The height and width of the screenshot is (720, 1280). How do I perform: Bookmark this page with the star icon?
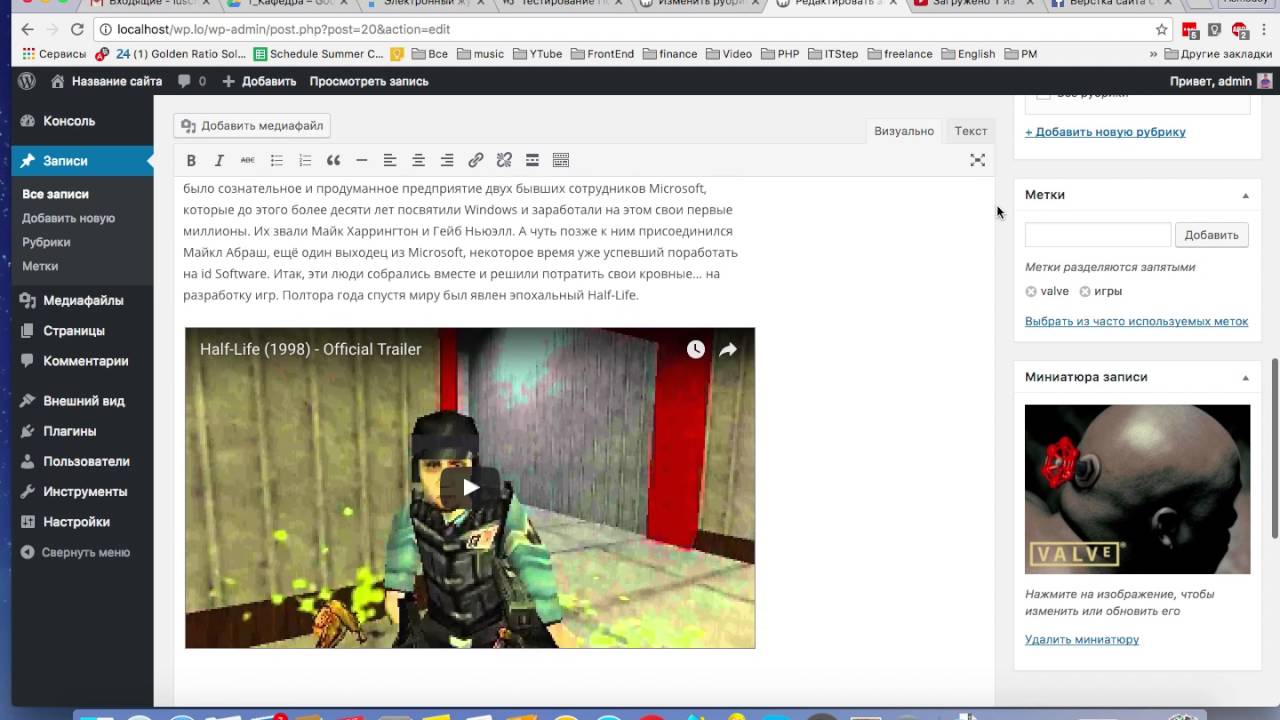click(x=1161, y=29)
